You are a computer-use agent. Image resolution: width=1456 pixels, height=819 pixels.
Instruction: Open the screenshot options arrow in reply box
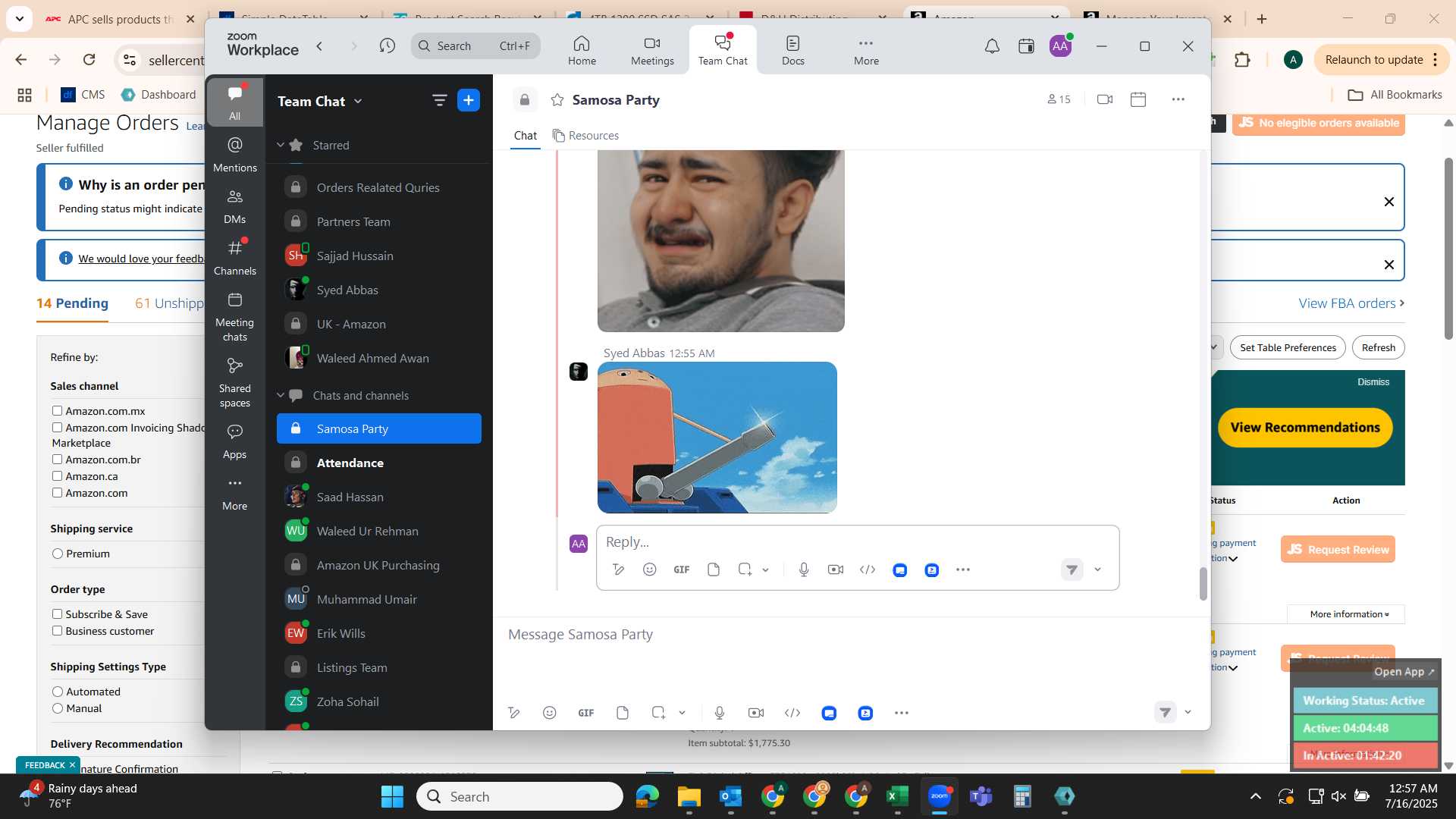pos(766,570)
